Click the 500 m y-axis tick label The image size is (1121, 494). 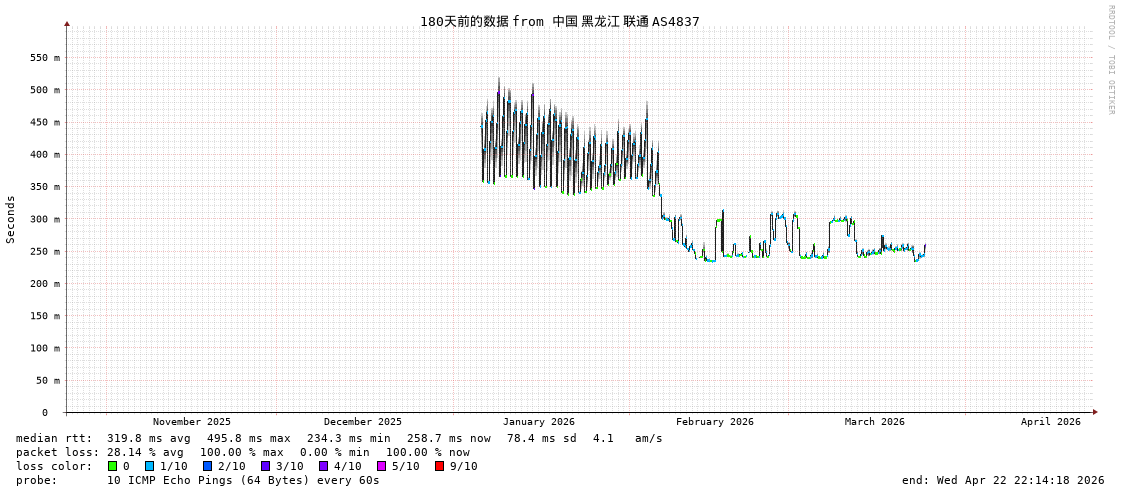38,90
